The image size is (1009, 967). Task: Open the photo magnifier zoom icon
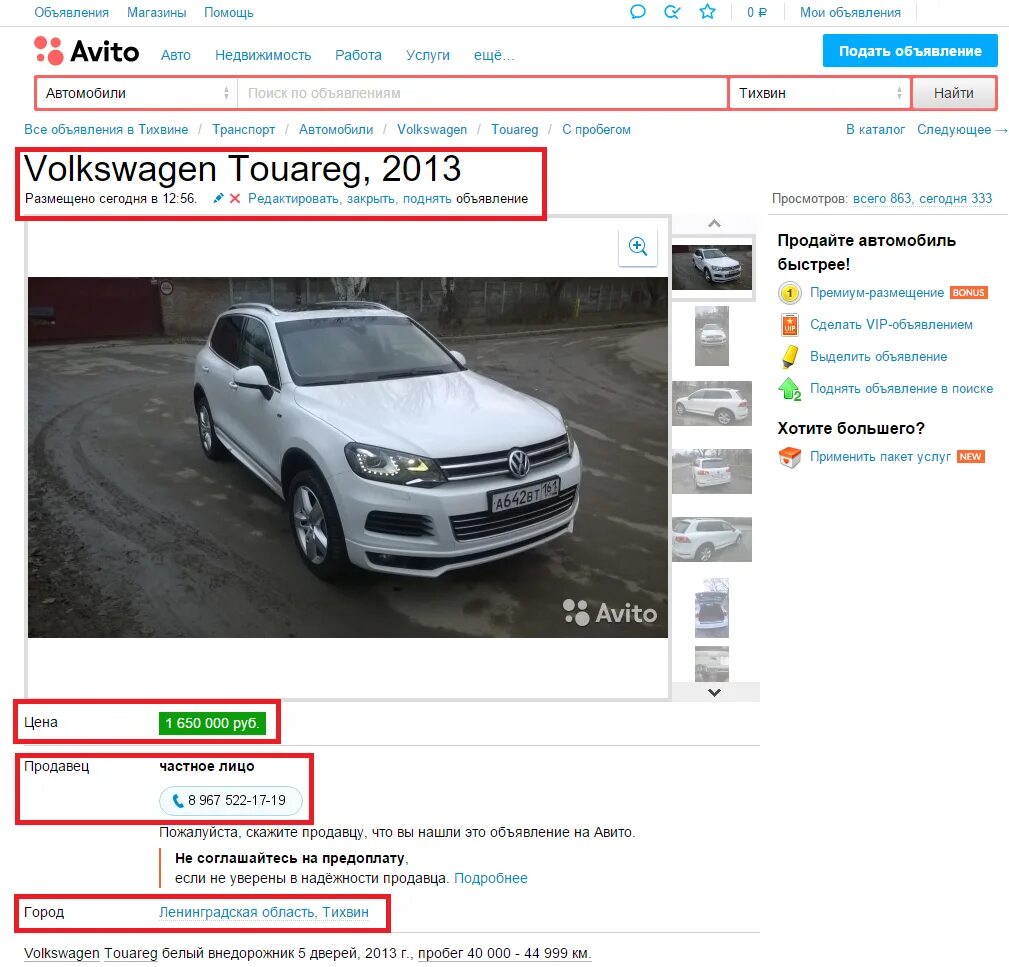point(638,247)
